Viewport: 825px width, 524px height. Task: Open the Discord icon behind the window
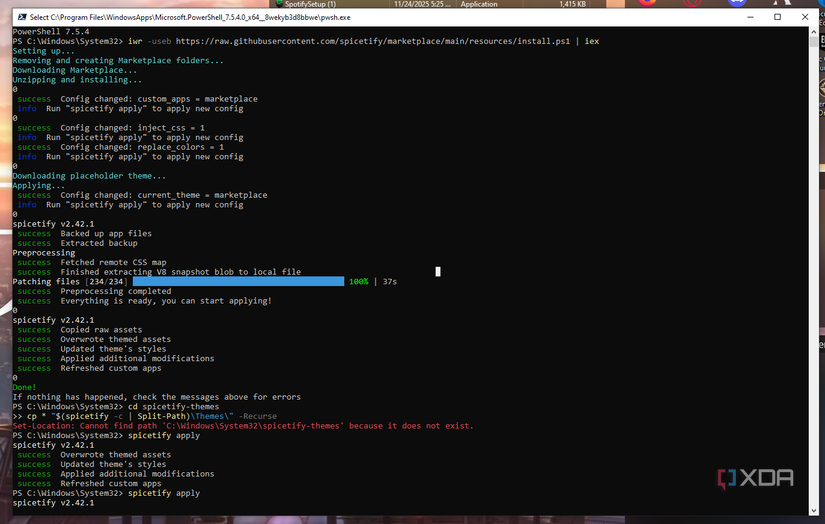coord(737,3)
